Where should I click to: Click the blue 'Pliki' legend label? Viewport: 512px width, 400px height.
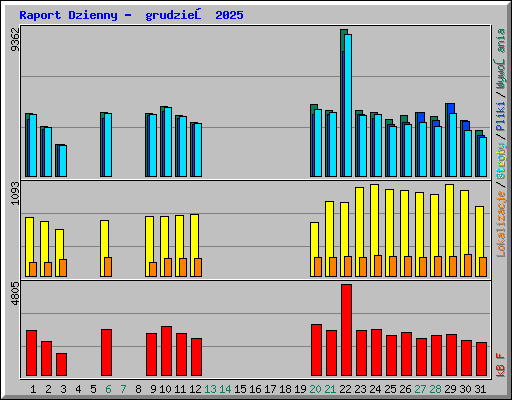pyautogui.click(x=501, y=116)
